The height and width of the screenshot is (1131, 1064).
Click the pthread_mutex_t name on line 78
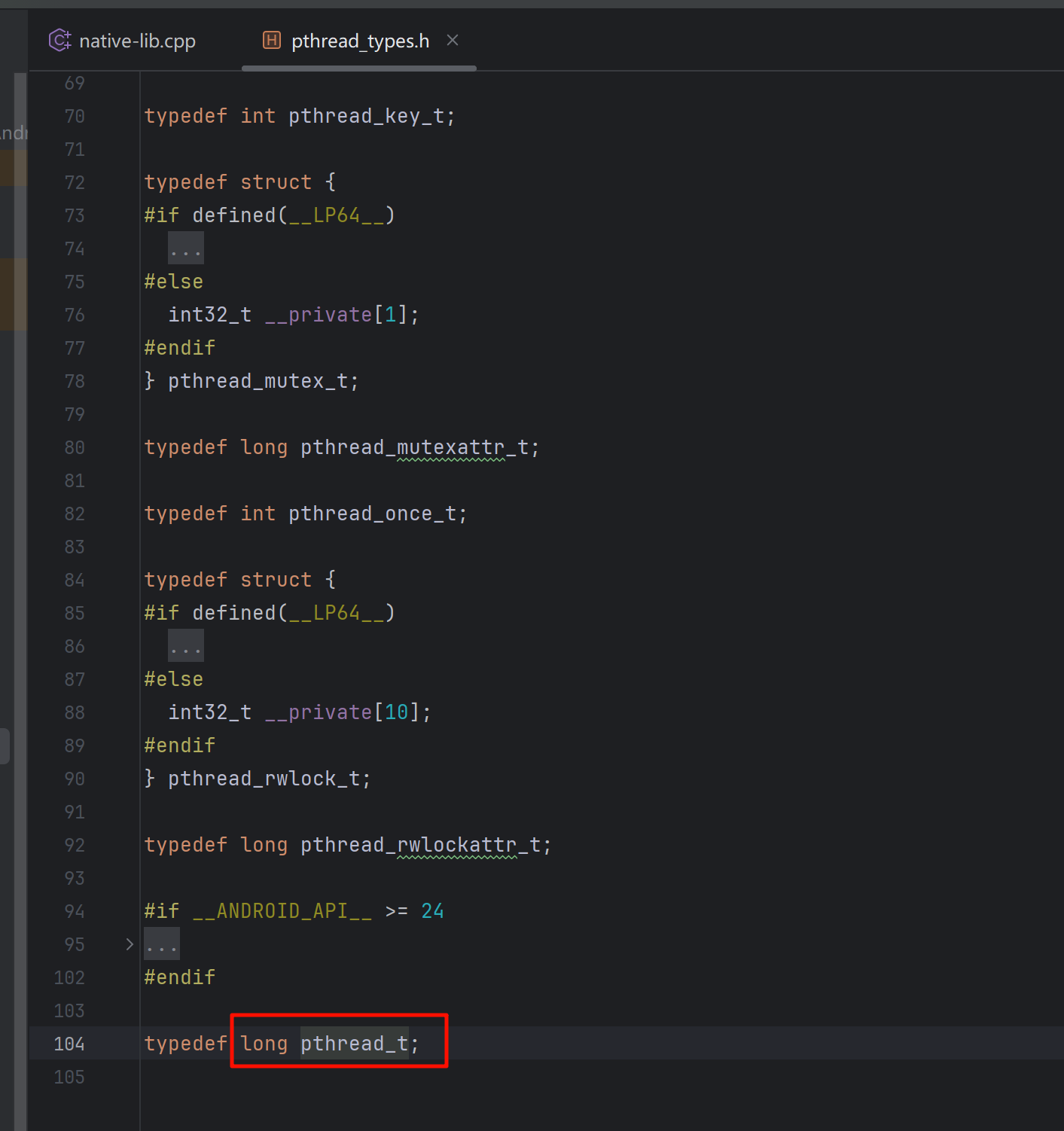point(258,381)
